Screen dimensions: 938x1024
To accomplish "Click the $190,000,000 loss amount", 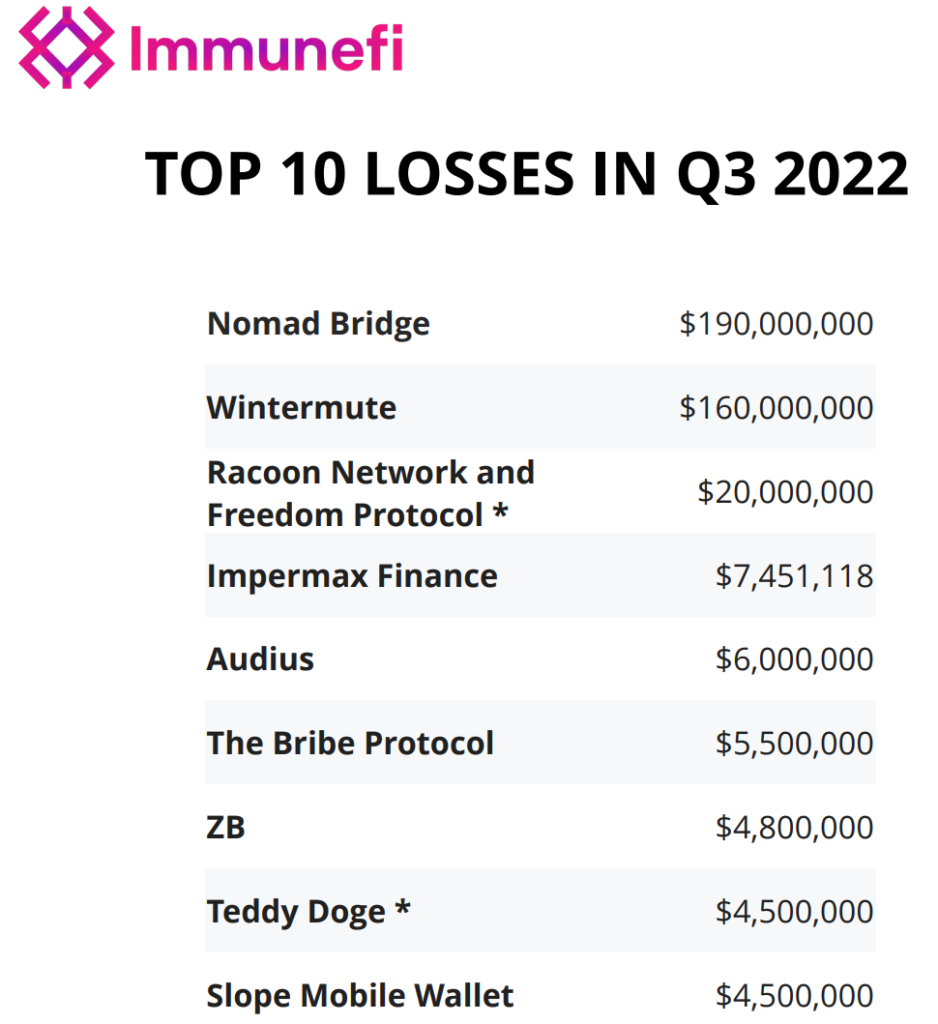I will [x=776, y=324].
